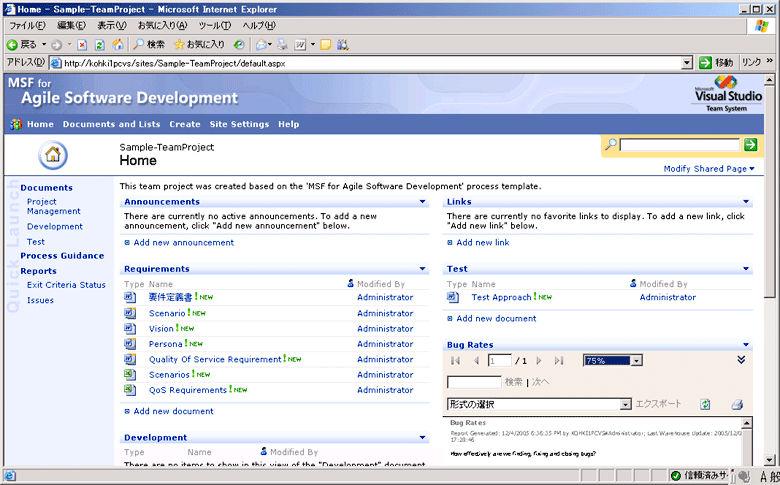Viewport: 780px width, 485px height.
Task: Click the QoS Requirements Excel file icon
Action: [x=130, y=389]
